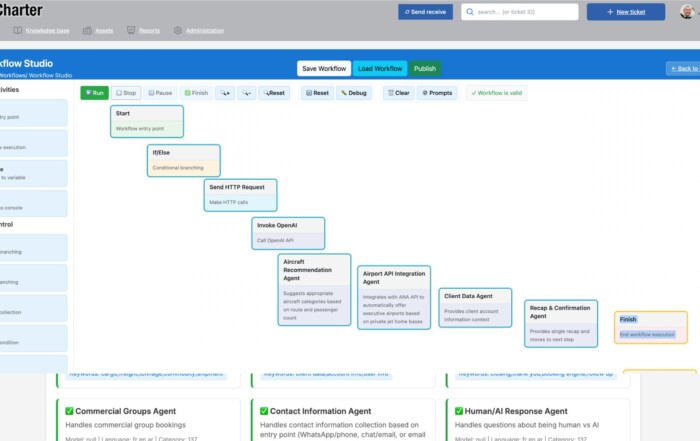Click the Save Workflow button
This screenshot has height=441, width=700.
(x=323, y=68)
